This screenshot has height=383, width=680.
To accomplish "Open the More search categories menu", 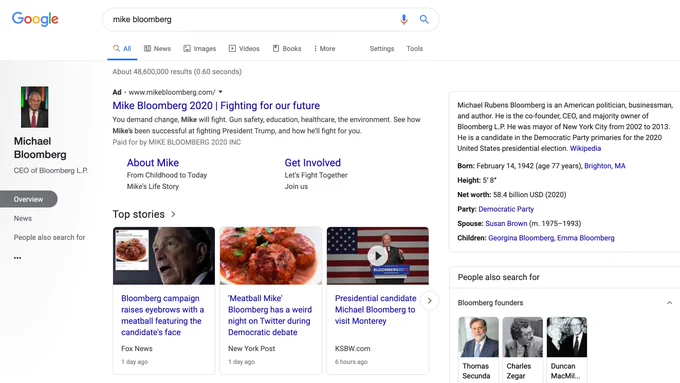I will [x=324, y=49].
